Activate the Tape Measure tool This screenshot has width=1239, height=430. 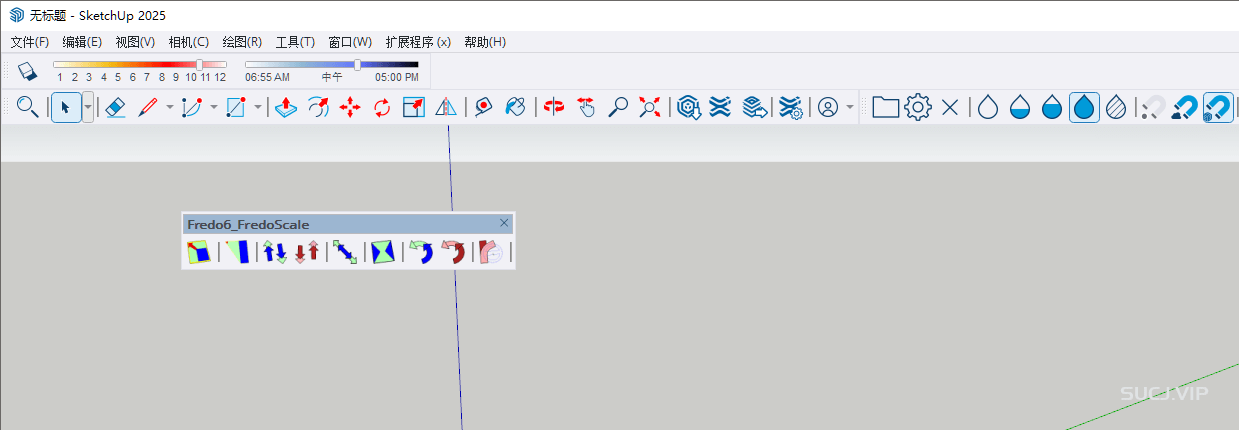(484, 107)
